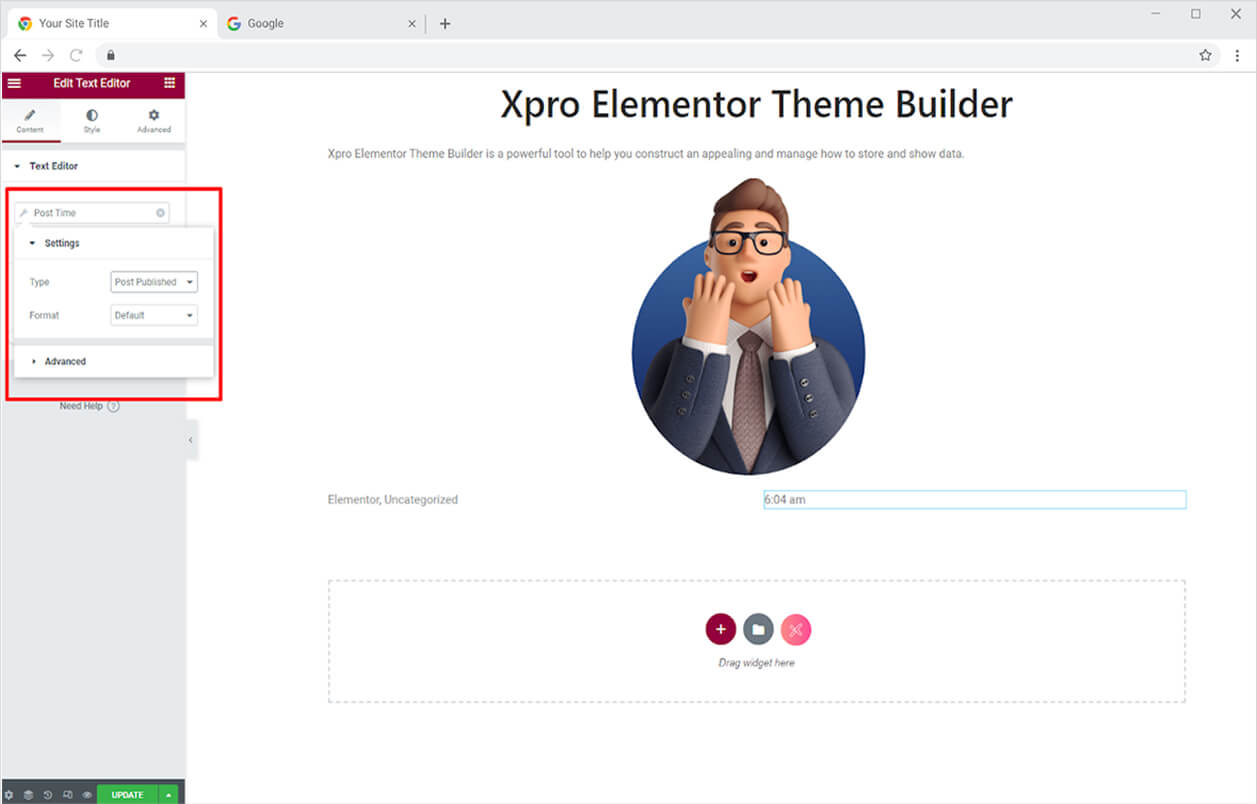Remove the Post Time dynamic tag
The width and height of the screenshot is (1257, 804).
click(160, 213)
